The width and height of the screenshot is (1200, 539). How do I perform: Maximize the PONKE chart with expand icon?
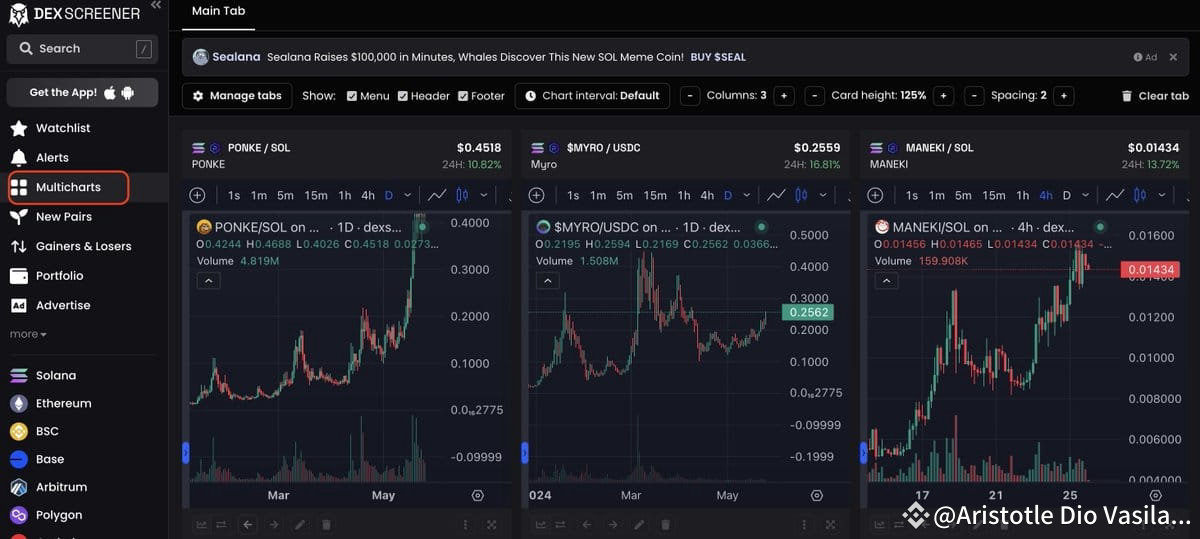[492, 524]
